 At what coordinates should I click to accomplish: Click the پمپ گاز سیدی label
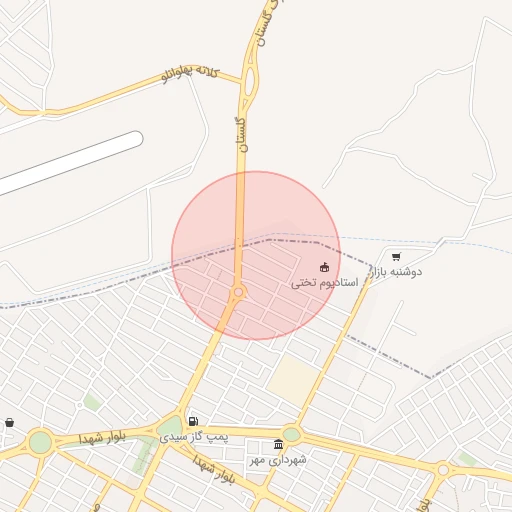coord(194,437)
